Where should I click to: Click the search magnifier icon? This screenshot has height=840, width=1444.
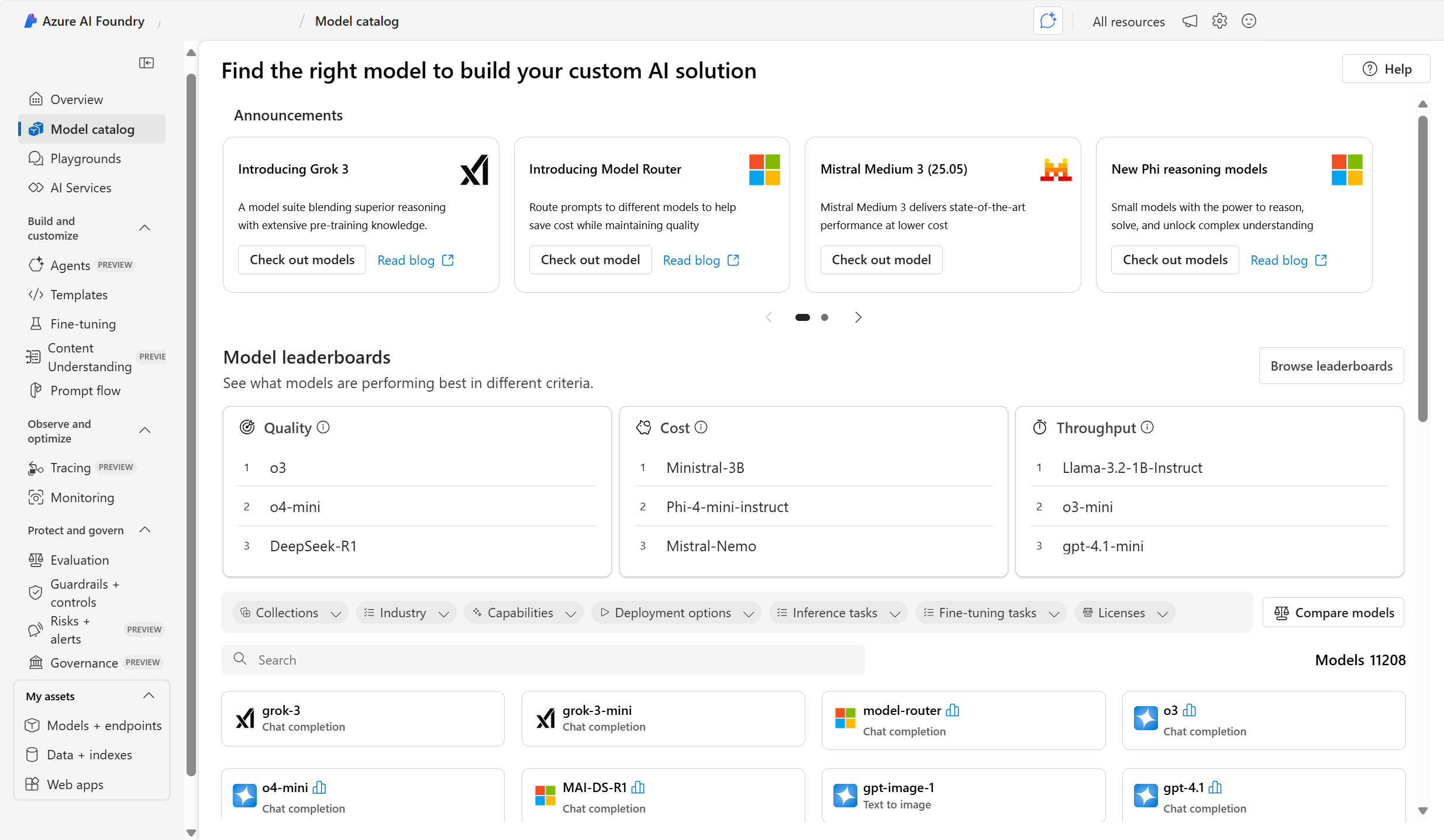coord(240,659)
